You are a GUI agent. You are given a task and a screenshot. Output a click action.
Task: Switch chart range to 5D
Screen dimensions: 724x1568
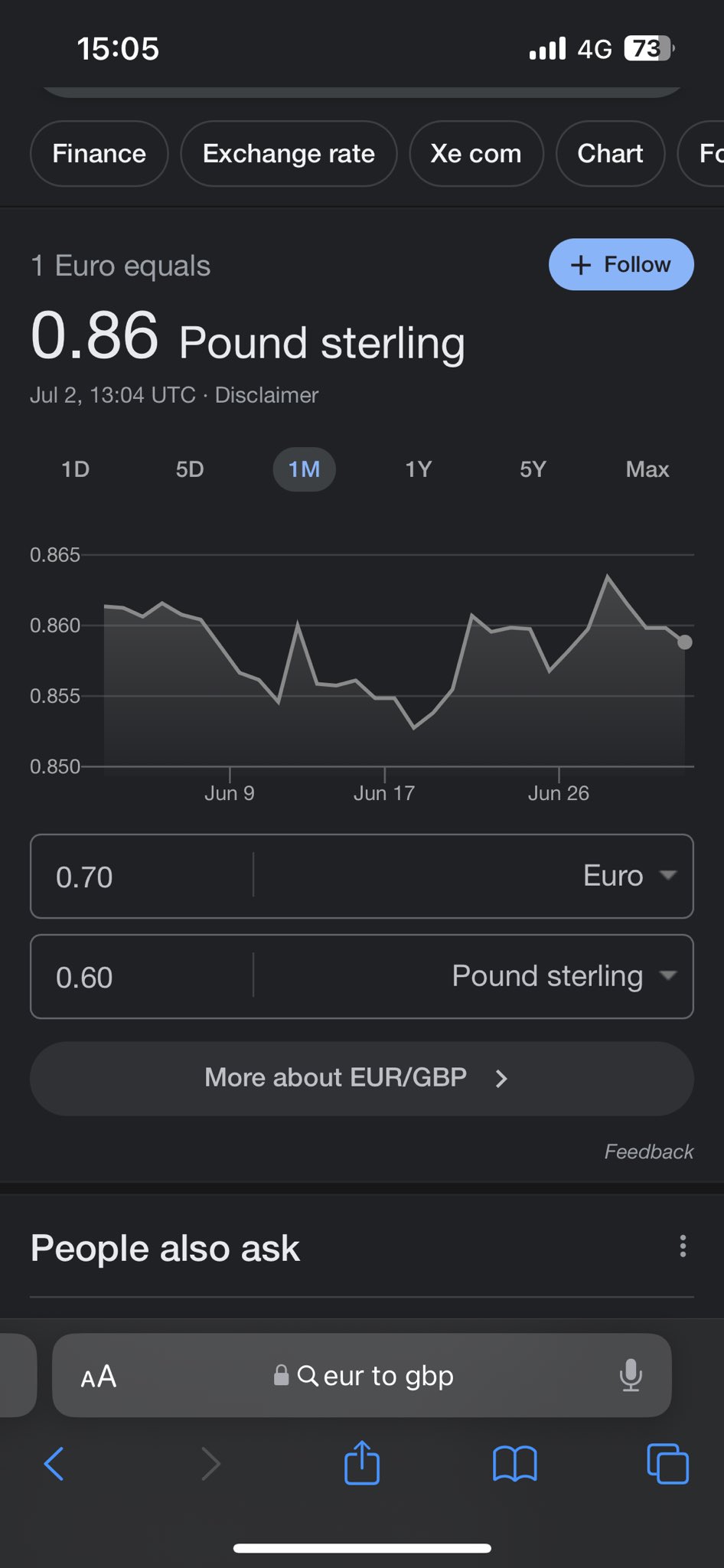(190, 469)
